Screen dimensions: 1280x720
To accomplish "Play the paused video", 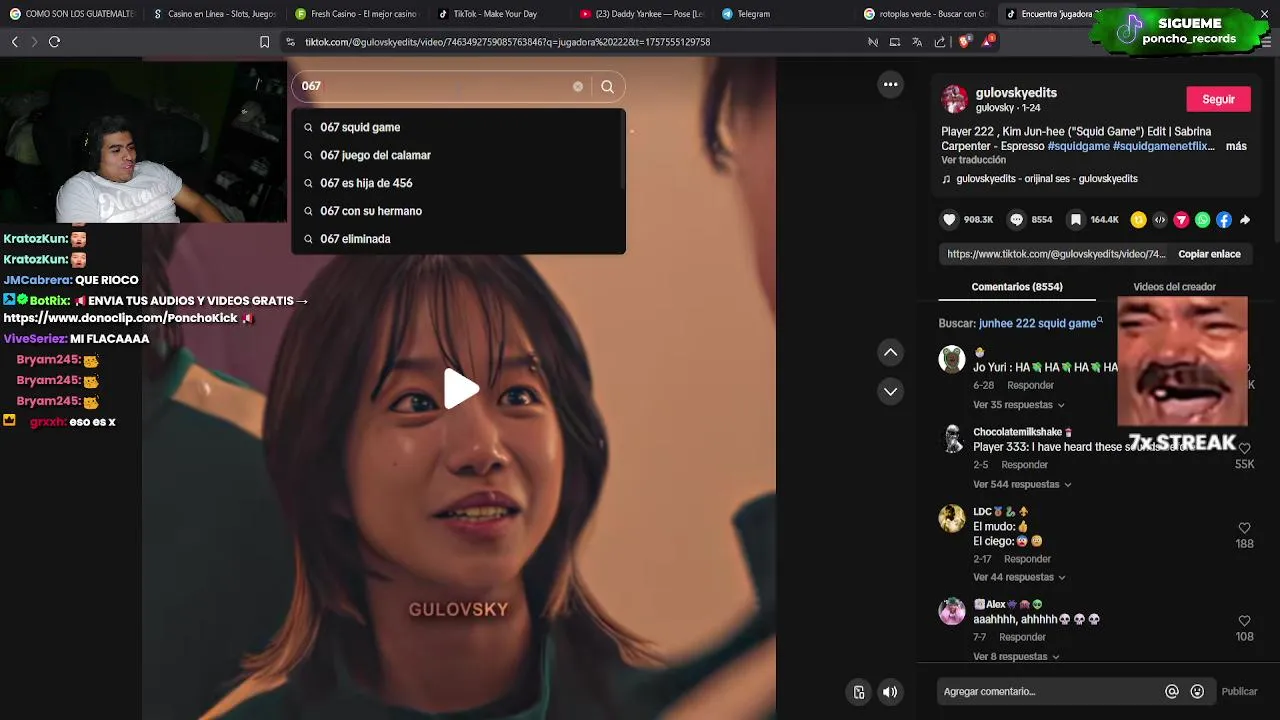I will (x=459, y=389).
